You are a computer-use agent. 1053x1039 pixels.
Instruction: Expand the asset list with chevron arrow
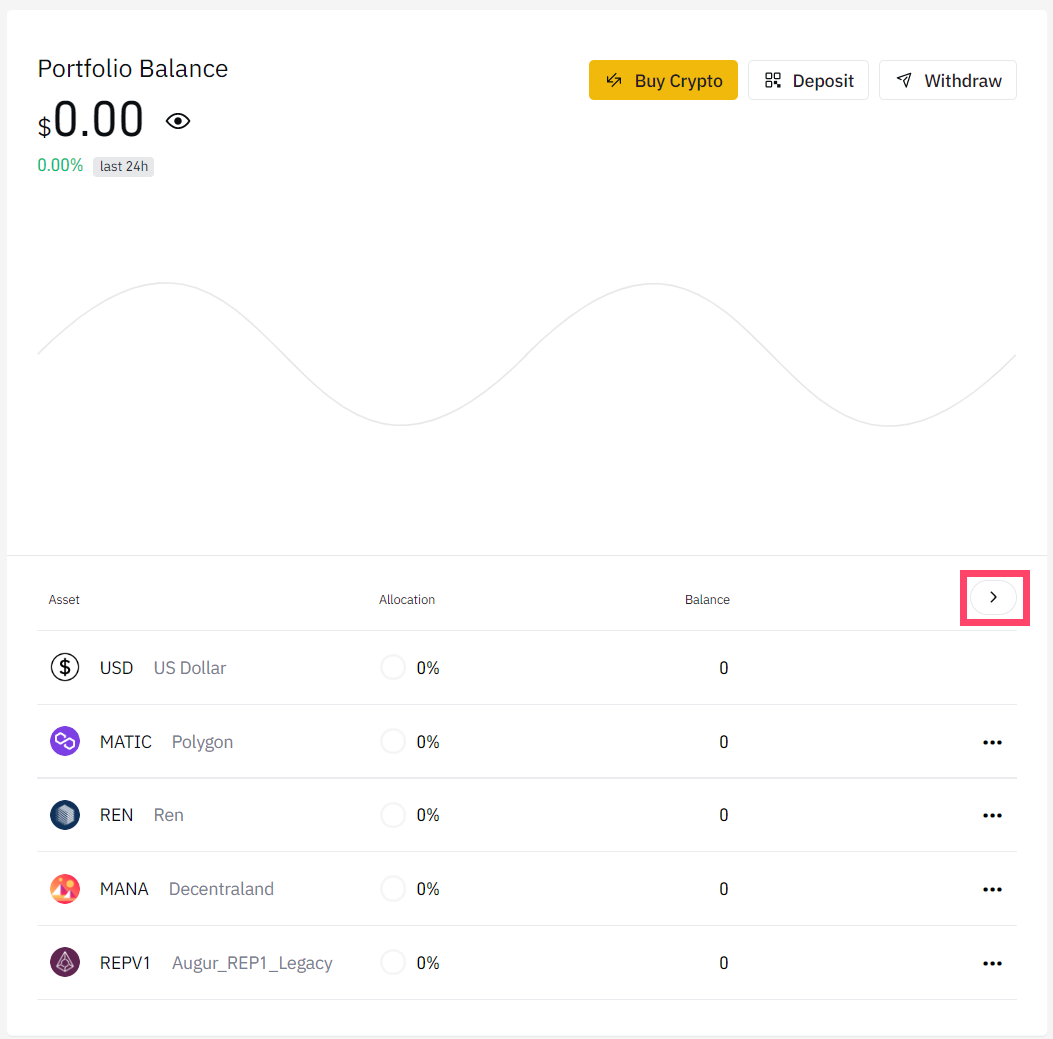point(993,597)
